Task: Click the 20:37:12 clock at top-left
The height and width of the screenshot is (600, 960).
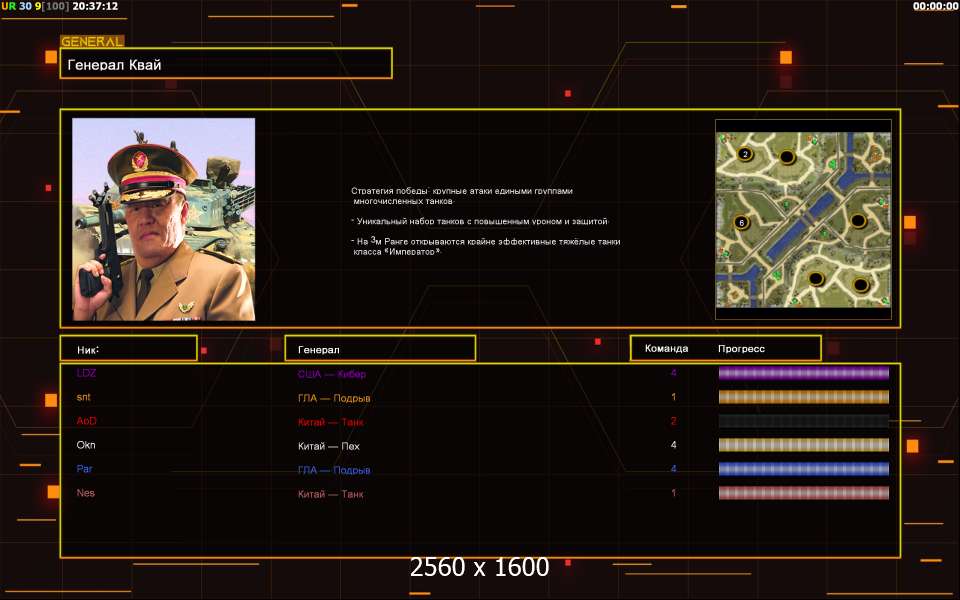Action: pos(95,6)
